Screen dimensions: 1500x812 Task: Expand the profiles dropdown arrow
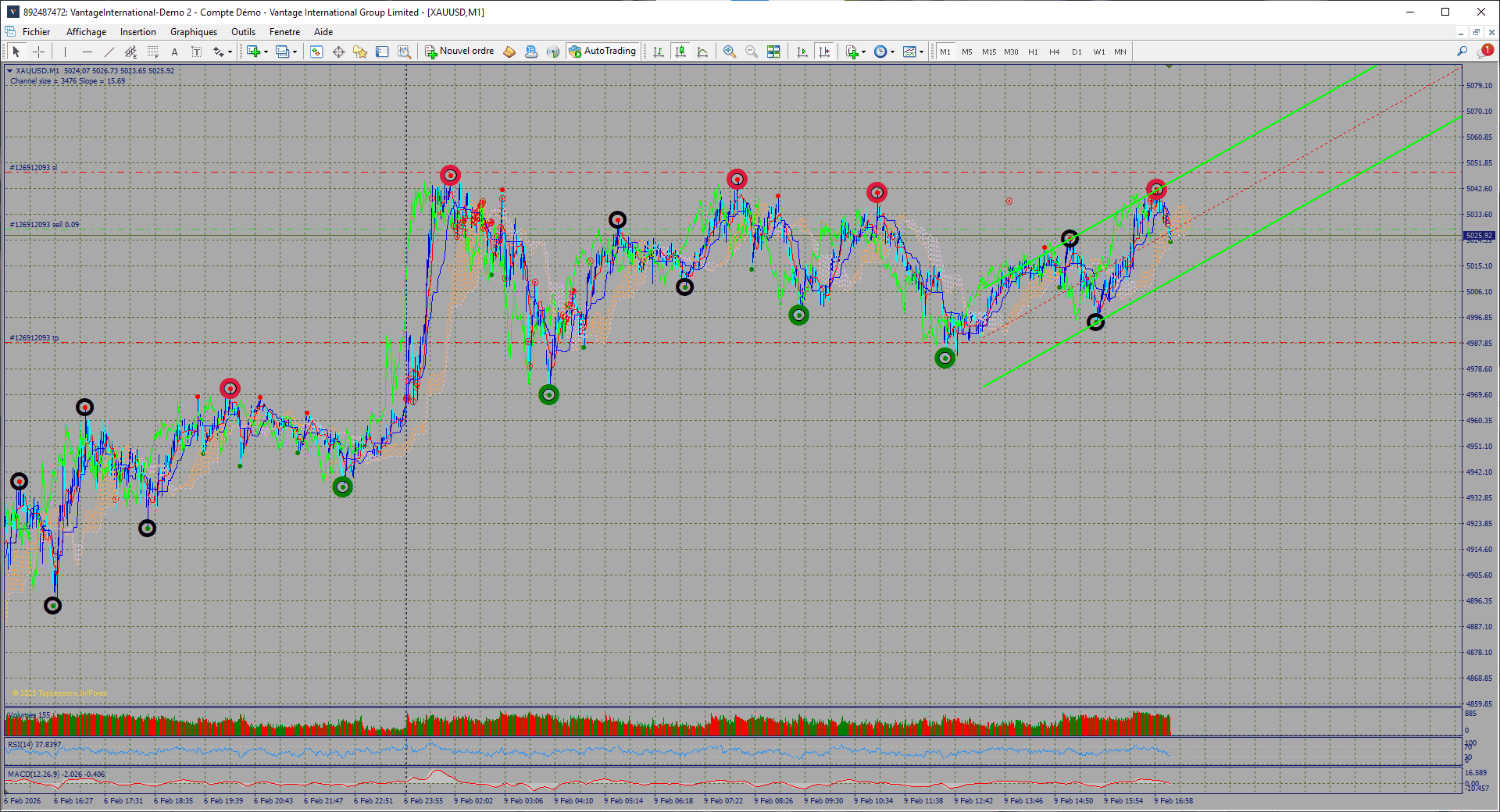(295, 52)
